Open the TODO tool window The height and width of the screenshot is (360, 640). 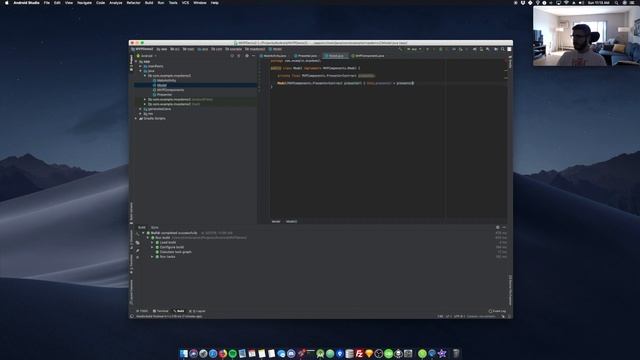coord(142,311)
